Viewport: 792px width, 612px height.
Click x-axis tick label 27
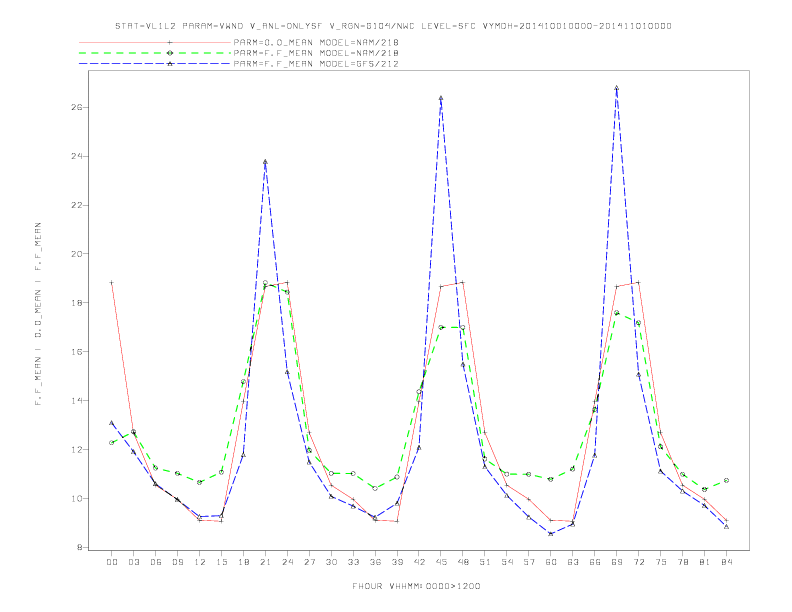pyautogui.click(x=309, y=562)
